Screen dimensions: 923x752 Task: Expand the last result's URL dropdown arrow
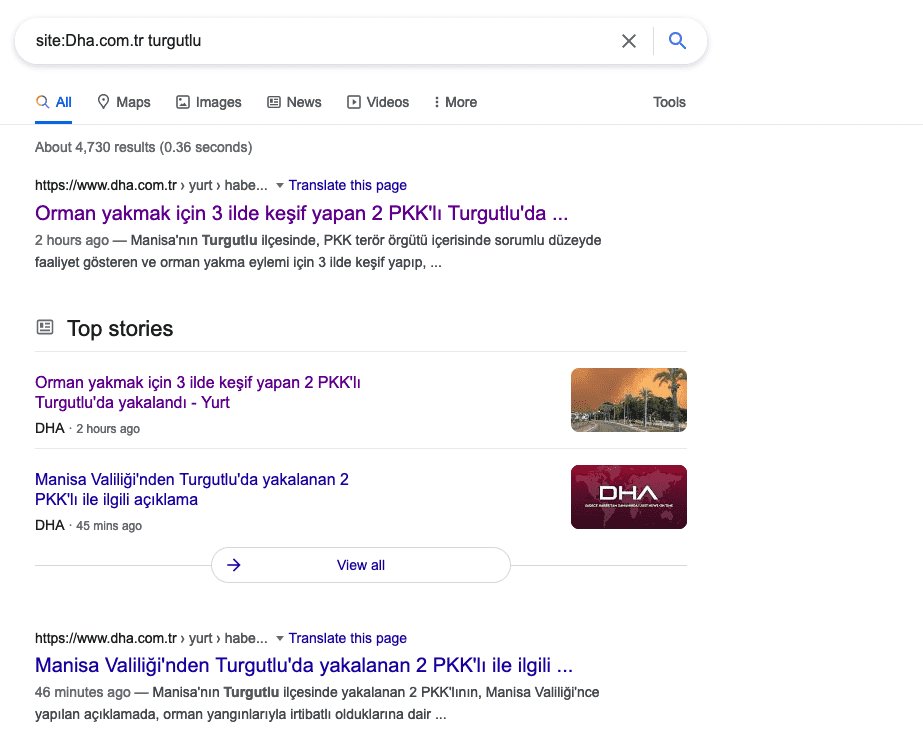click(x=280, y=638)
